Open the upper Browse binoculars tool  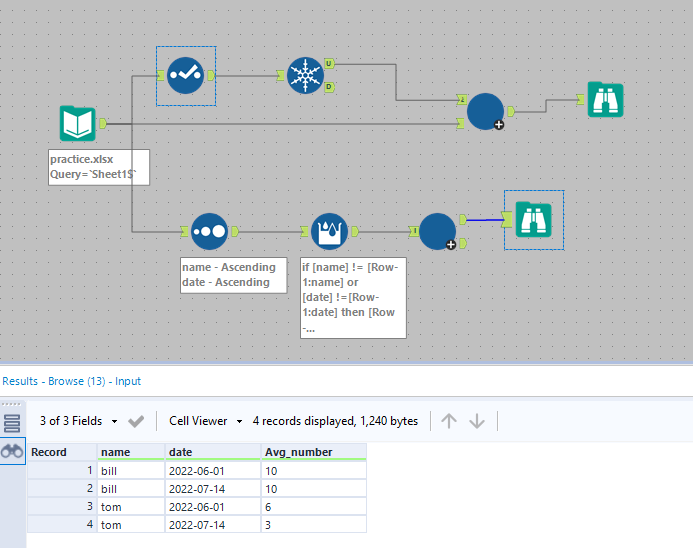click(x=605, y=99)
